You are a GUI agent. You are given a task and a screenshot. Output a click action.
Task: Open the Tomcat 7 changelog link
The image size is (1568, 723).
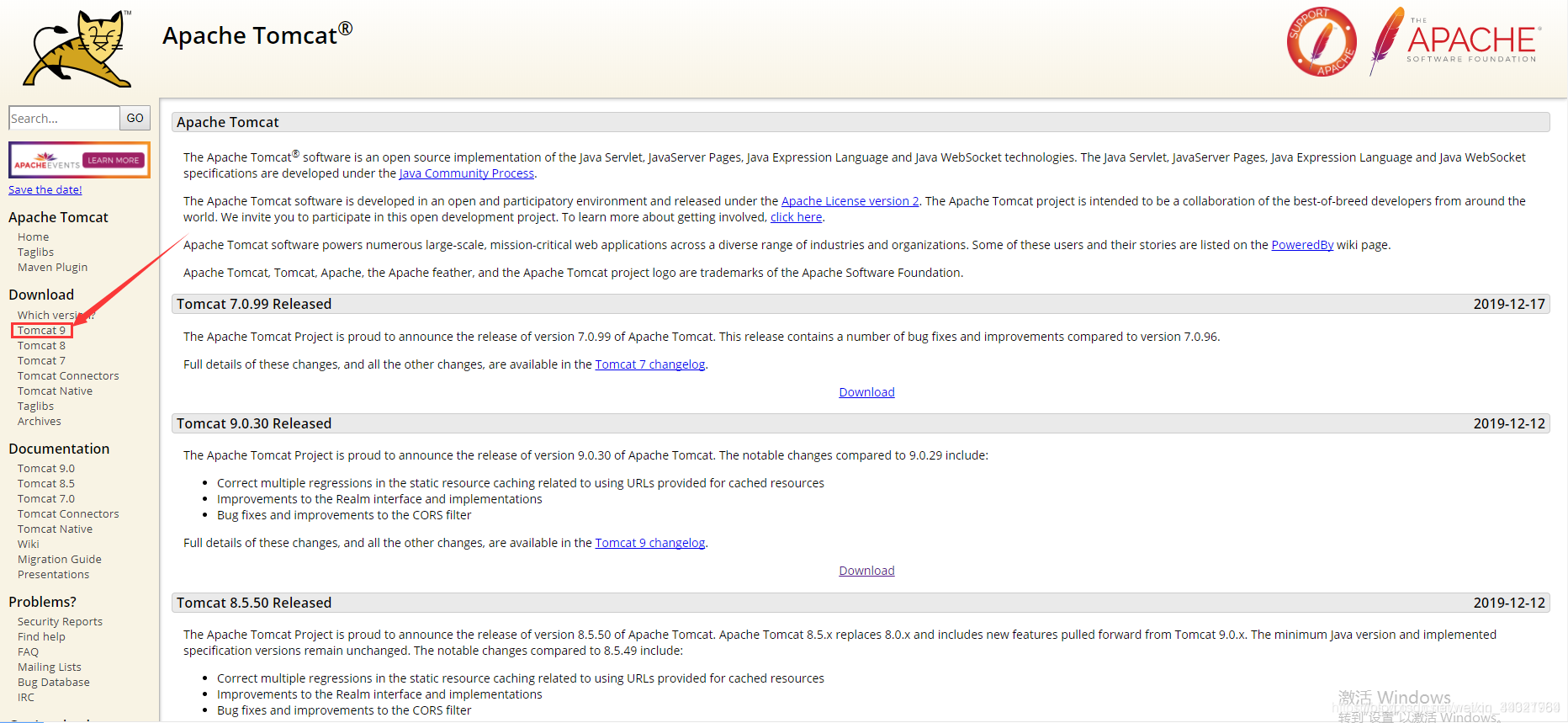click(650, 364)
